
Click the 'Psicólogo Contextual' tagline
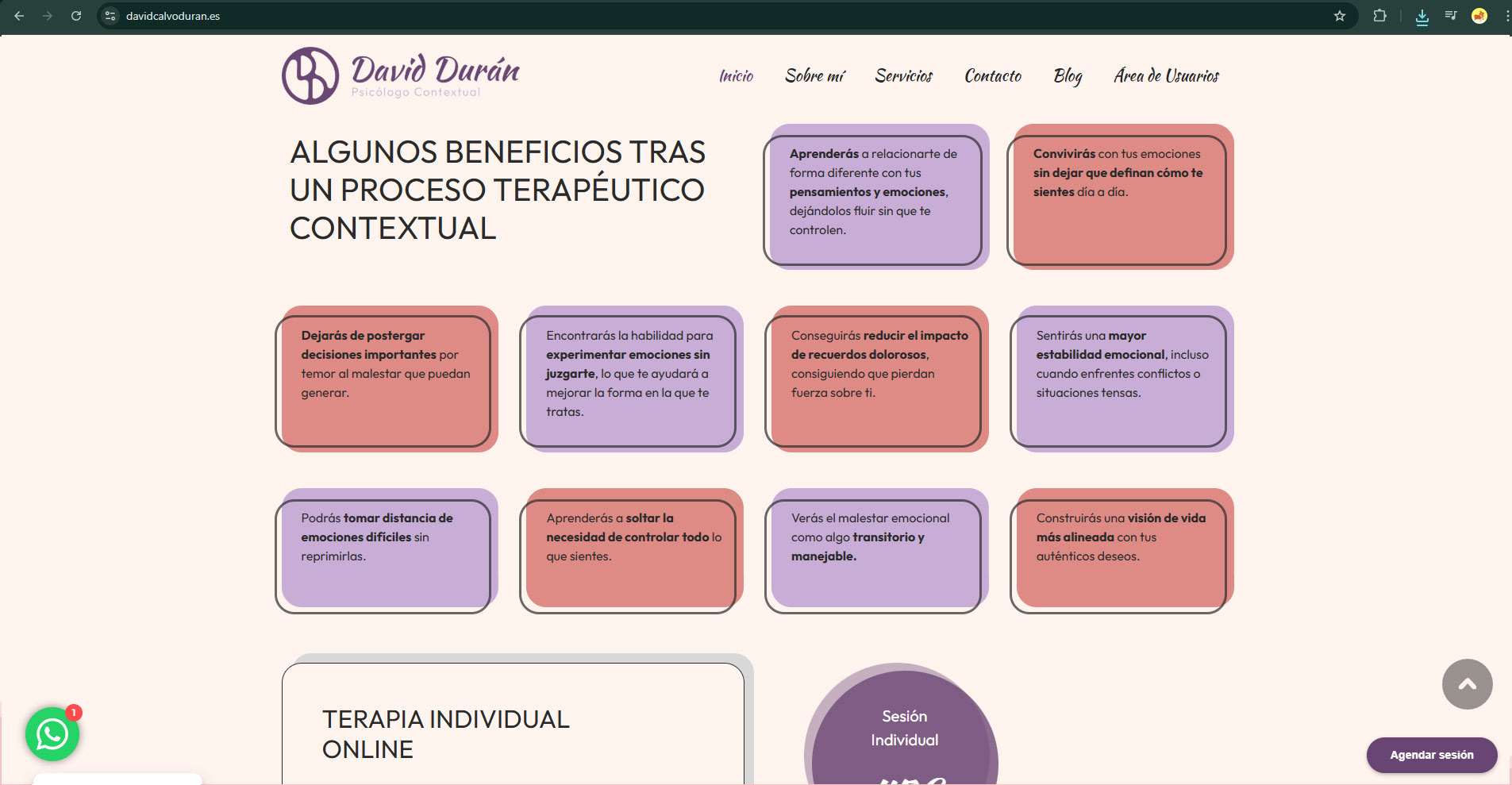tap(416, 92)
